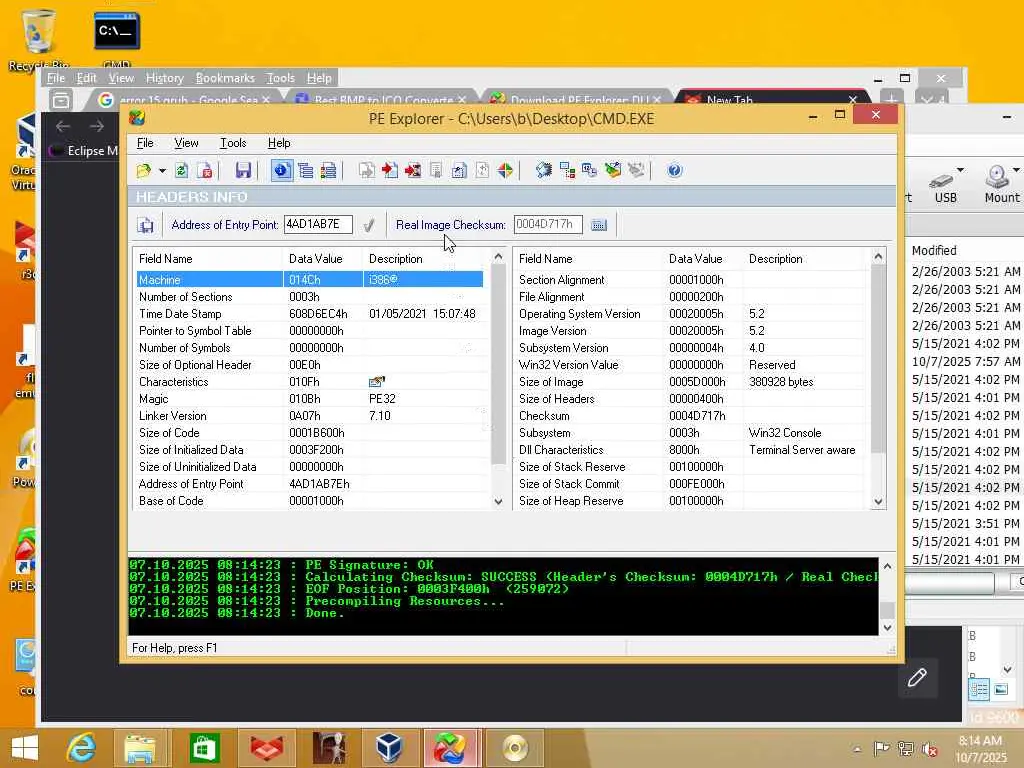This screenshot has height=768, width=1024.
Task: Click the Characteristics row flag icon
Action: click(x=377, y=381)
